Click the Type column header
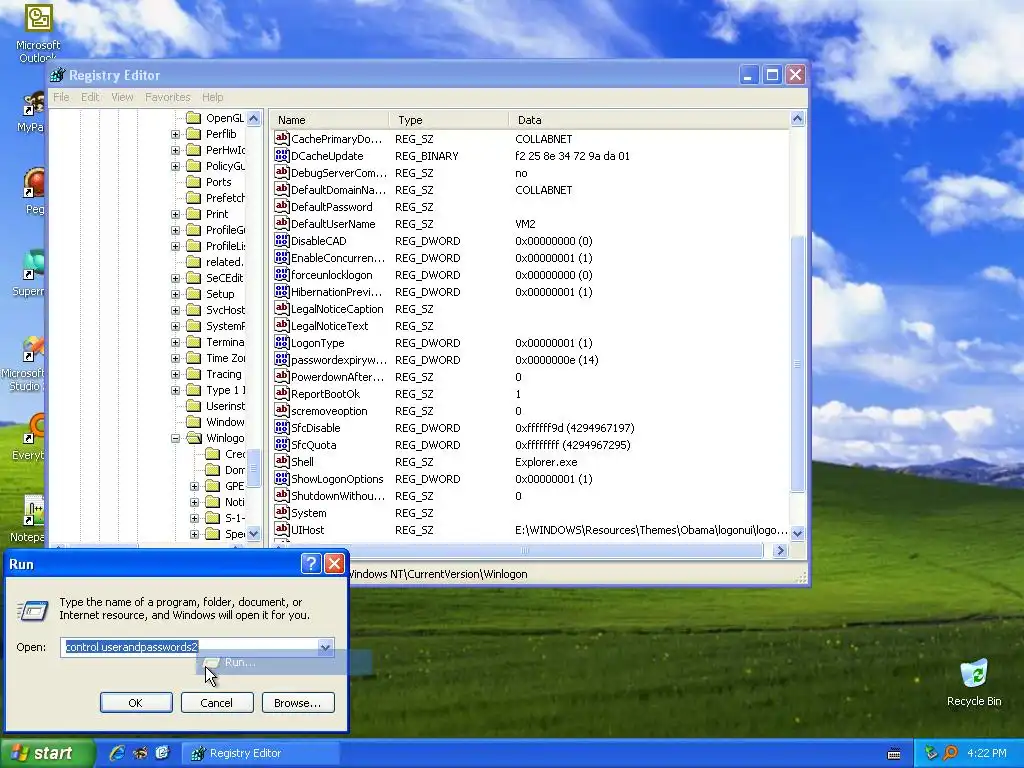Image resolution: width=1024 pixels, height=768 pixels. (449, 120)
